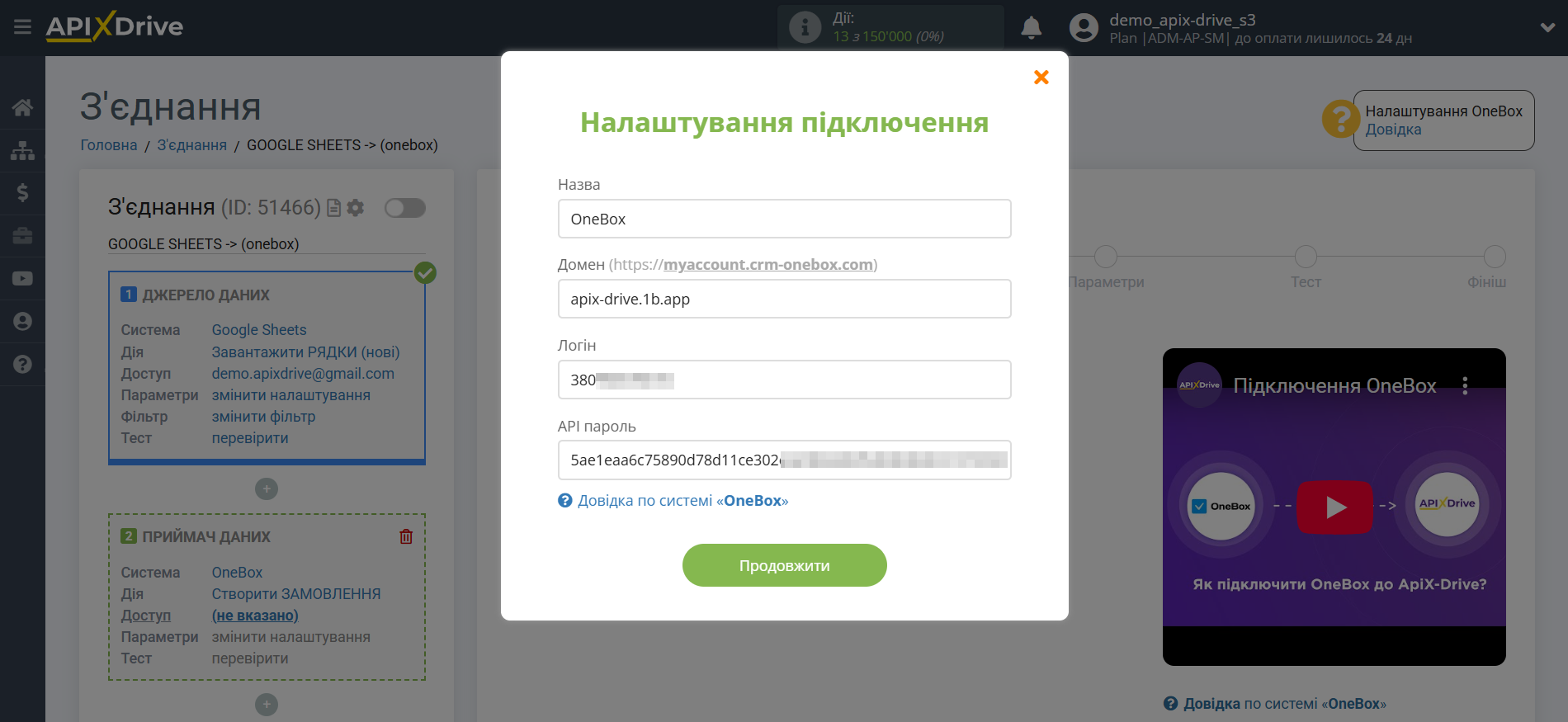The image size is (1568, 722).
Task: Select the Тест step marker
Action: pos(1306,257)
